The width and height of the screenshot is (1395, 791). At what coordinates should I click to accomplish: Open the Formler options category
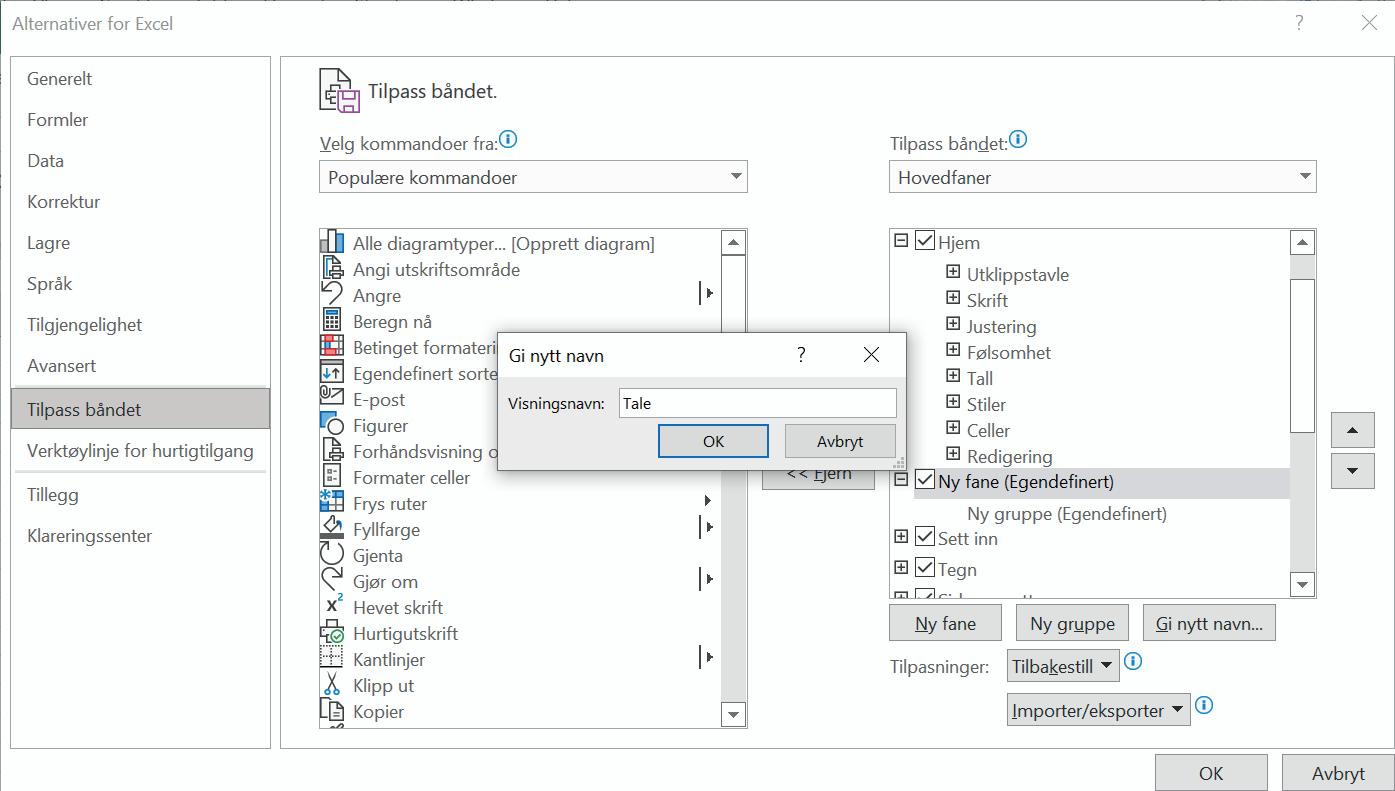(x=58, y=120)
